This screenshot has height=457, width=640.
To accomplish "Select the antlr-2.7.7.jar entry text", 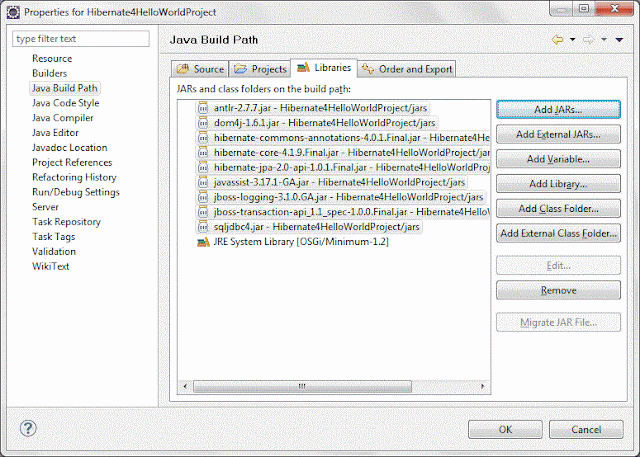I will coord(320,108).
